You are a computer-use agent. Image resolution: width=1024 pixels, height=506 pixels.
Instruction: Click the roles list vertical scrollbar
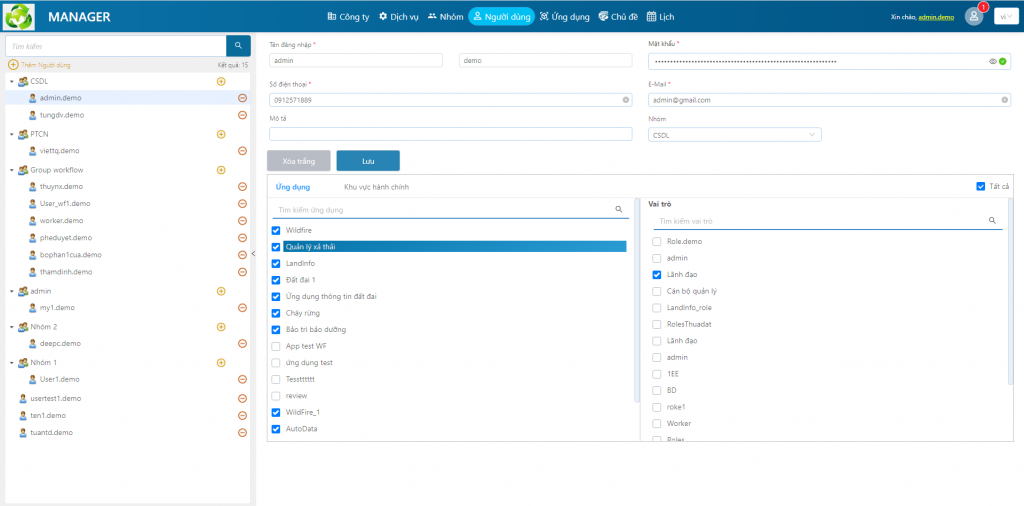point(1009,290)
